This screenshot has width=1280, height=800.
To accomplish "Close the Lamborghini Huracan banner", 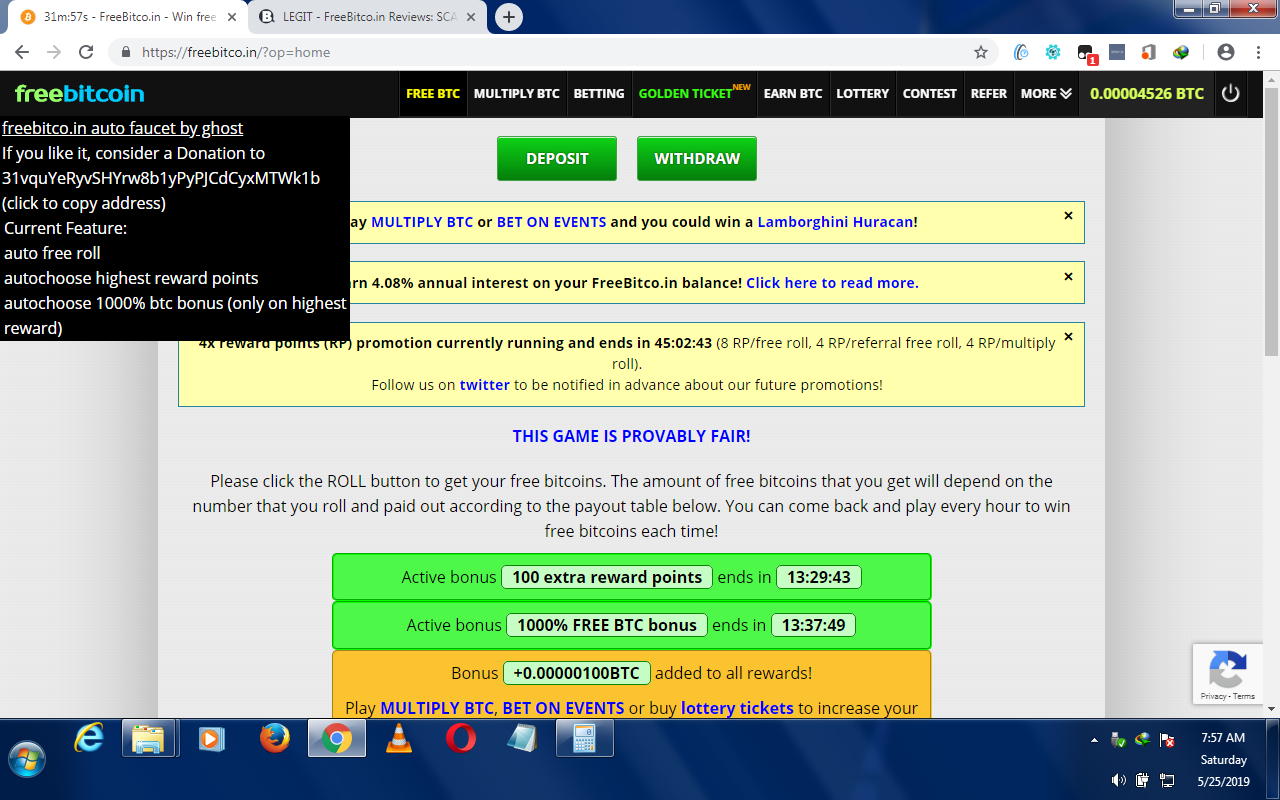I will pos(1068,215).
